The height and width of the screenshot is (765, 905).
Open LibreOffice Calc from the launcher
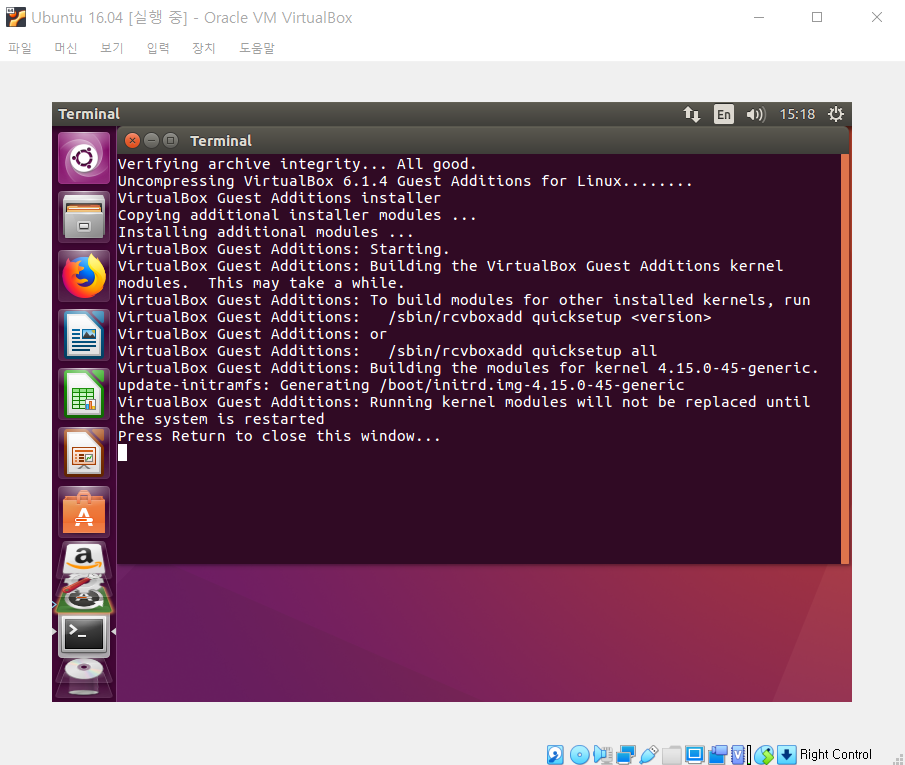coord(84,394)
